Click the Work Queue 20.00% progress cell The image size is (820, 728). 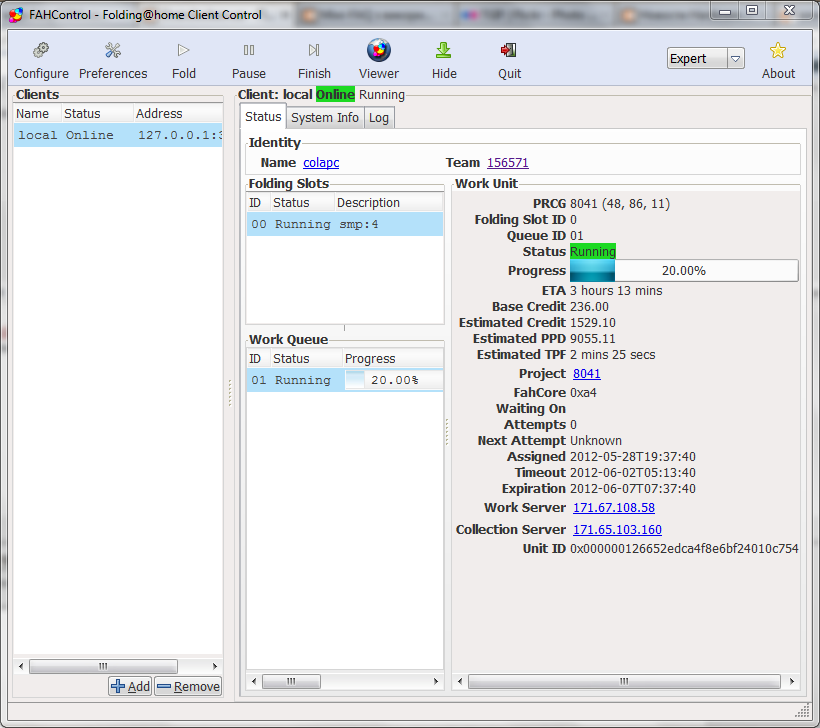tap(394, 380)
